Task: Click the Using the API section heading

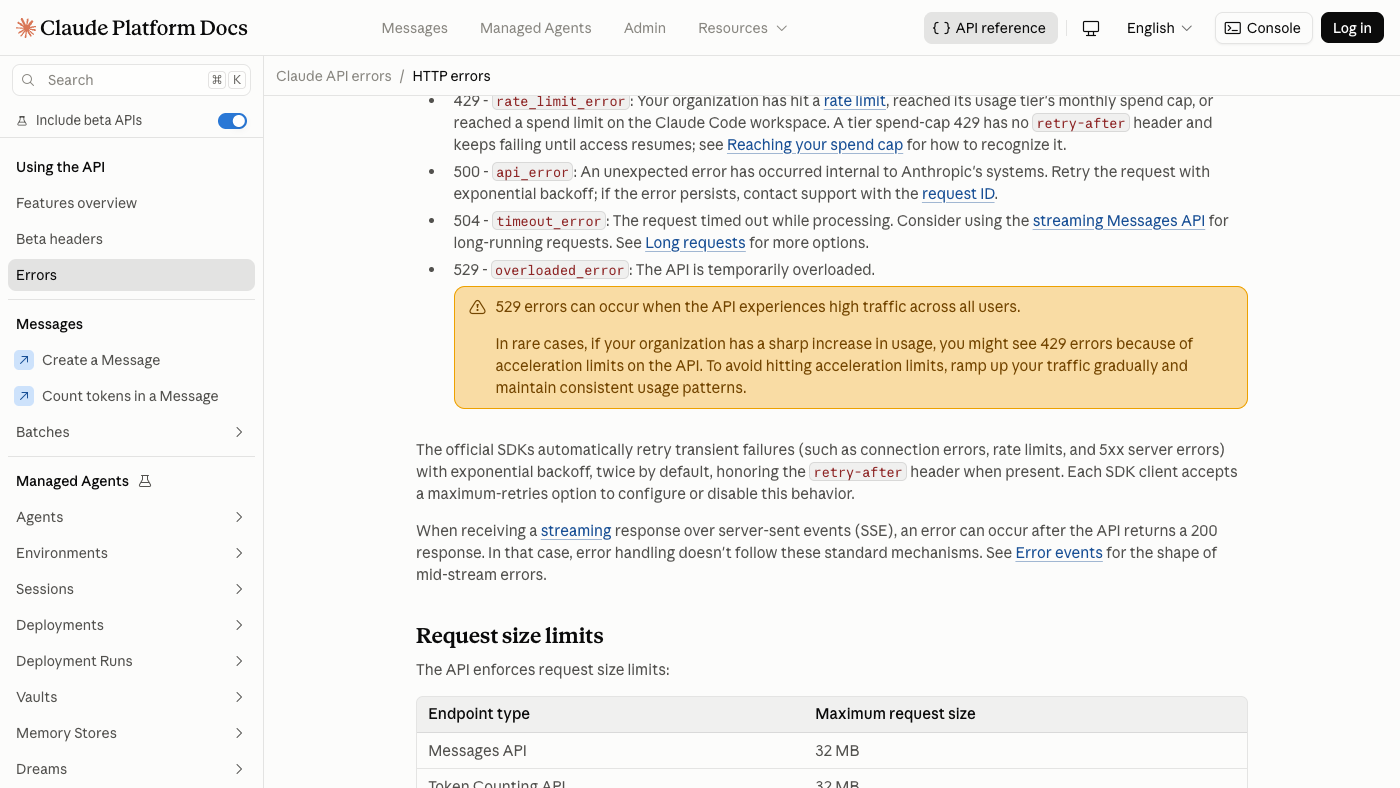Action: tap(60, 167)
